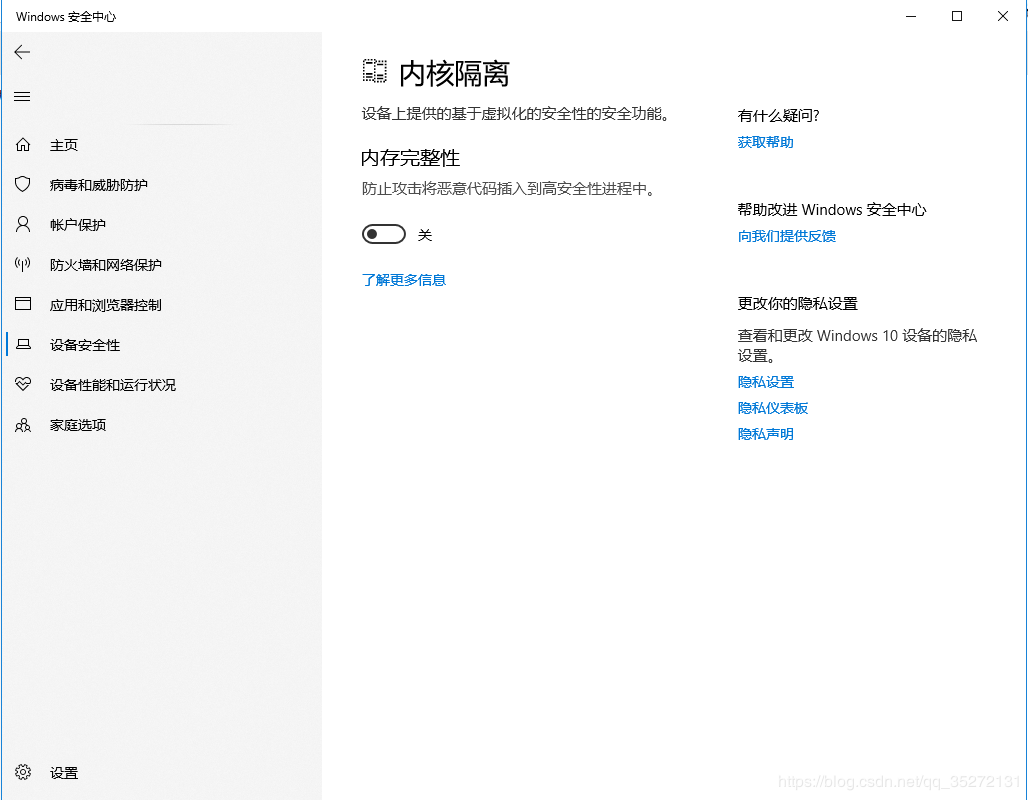Click the 有什么疑问? heading
The width and height of the screenshot is (1028, 800).
pyautogui.click(x=778, y=116)
